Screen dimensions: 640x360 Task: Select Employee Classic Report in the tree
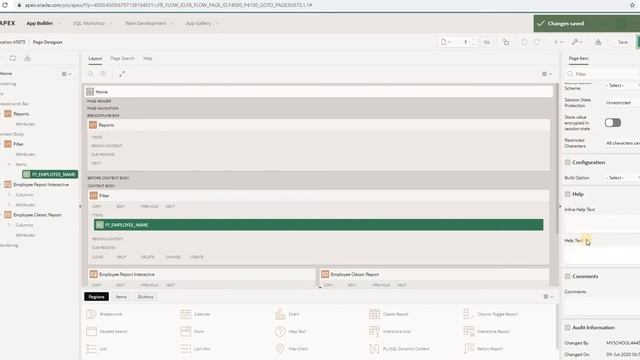(x=37, y=215)
